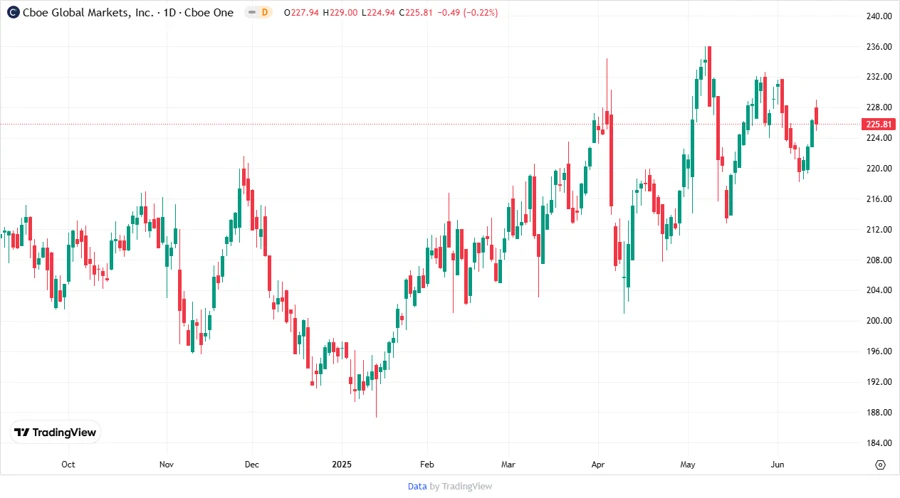Click the Dec label on time axis
900x498 pixels.
(x=251, y=464)
